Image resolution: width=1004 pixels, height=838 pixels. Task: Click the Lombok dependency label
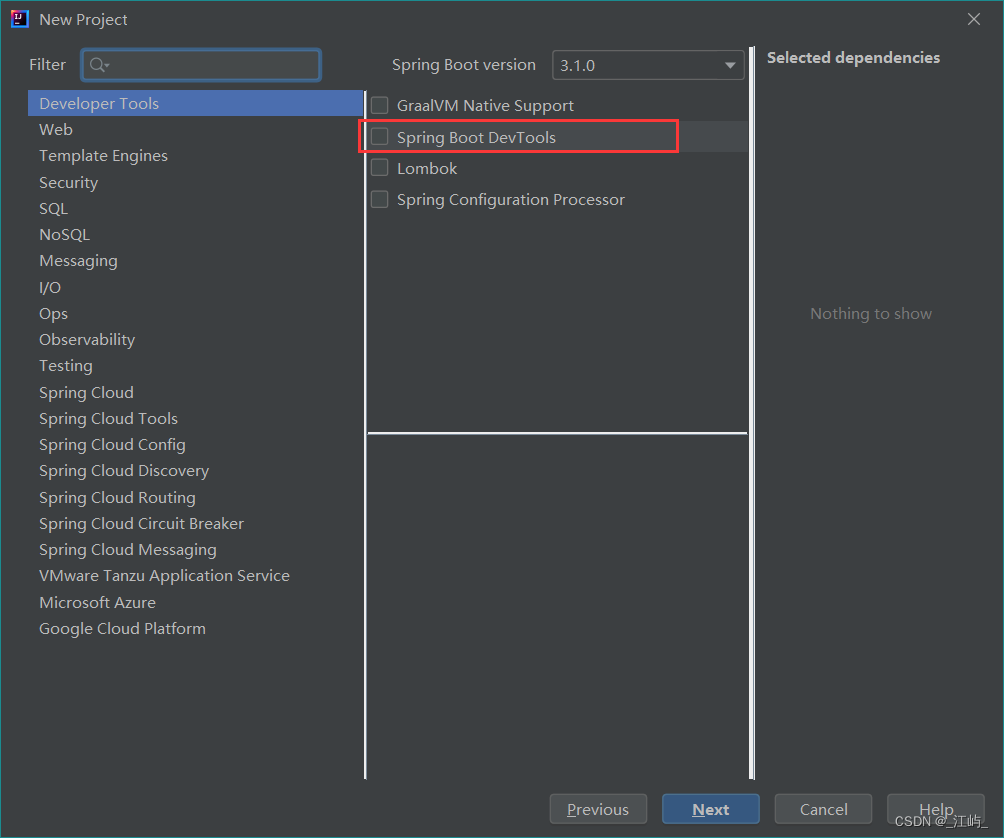click(x=427, y=168)
